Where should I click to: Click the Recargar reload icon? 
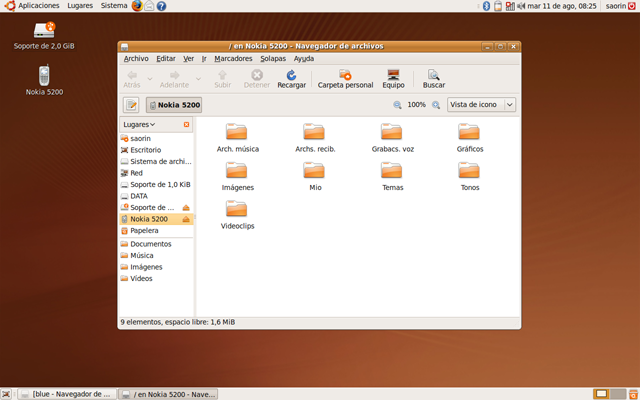291,76
